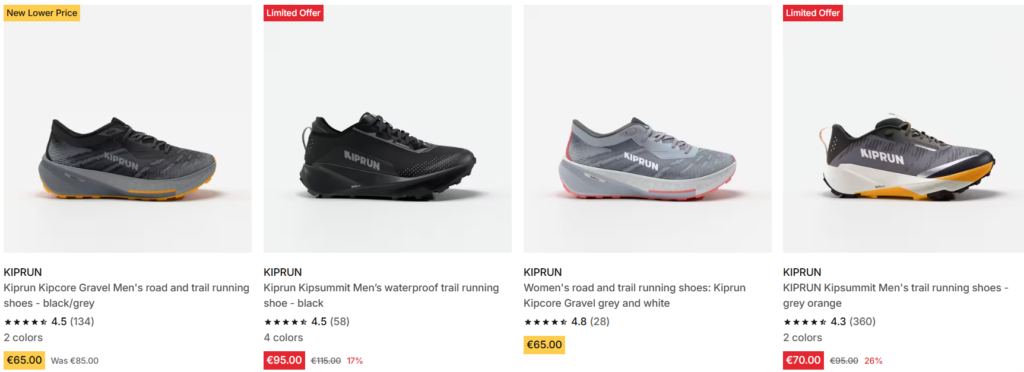This screenshot has width=1024, height=372.
Task: Open the black/grey Kipcore Gravel shoe image
Action: tap(127, 129)
